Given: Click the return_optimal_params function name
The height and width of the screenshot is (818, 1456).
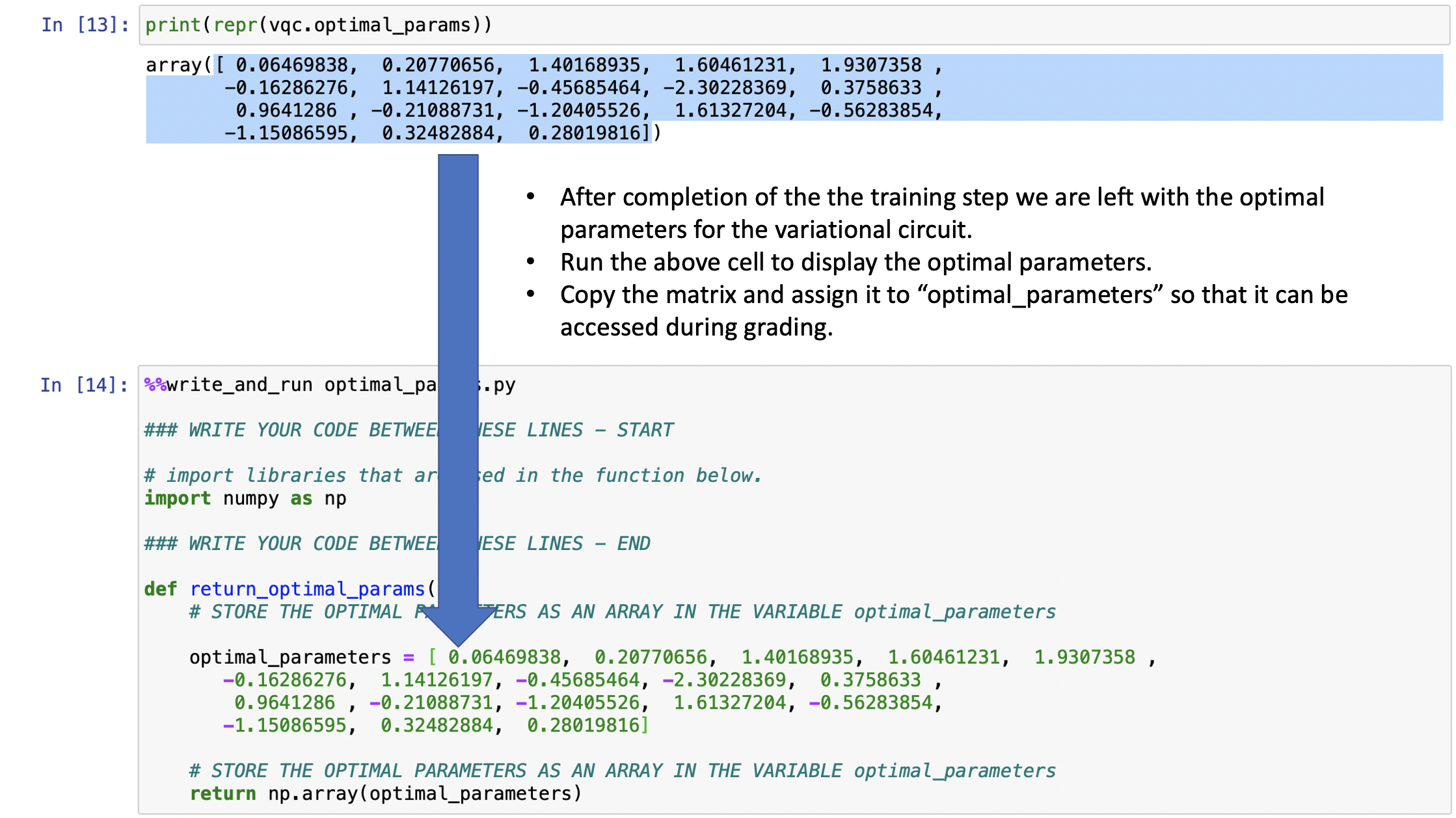Looking at the screenshot, I should 307,589.
